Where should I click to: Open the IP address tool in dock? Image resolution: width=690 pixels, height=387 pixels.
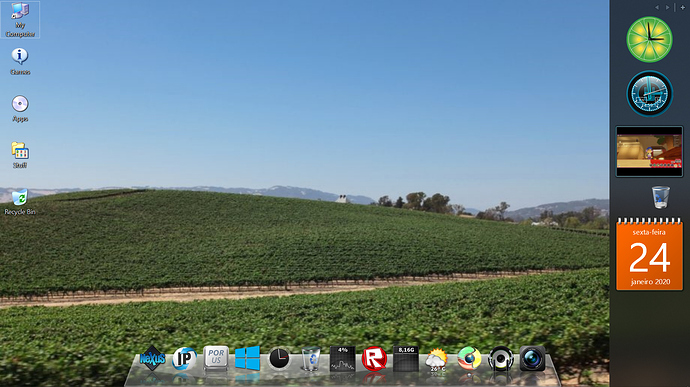(x=184, y=359)
